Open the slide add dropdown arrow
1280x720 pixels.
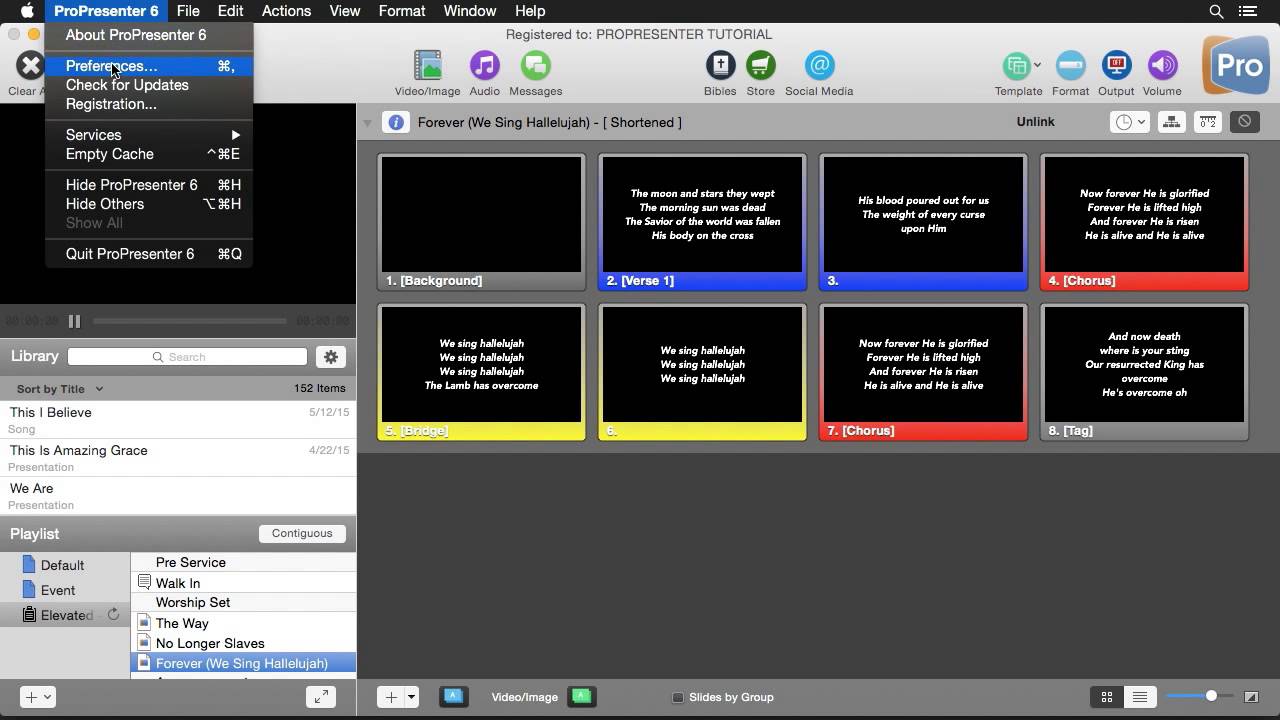(411, 697)
